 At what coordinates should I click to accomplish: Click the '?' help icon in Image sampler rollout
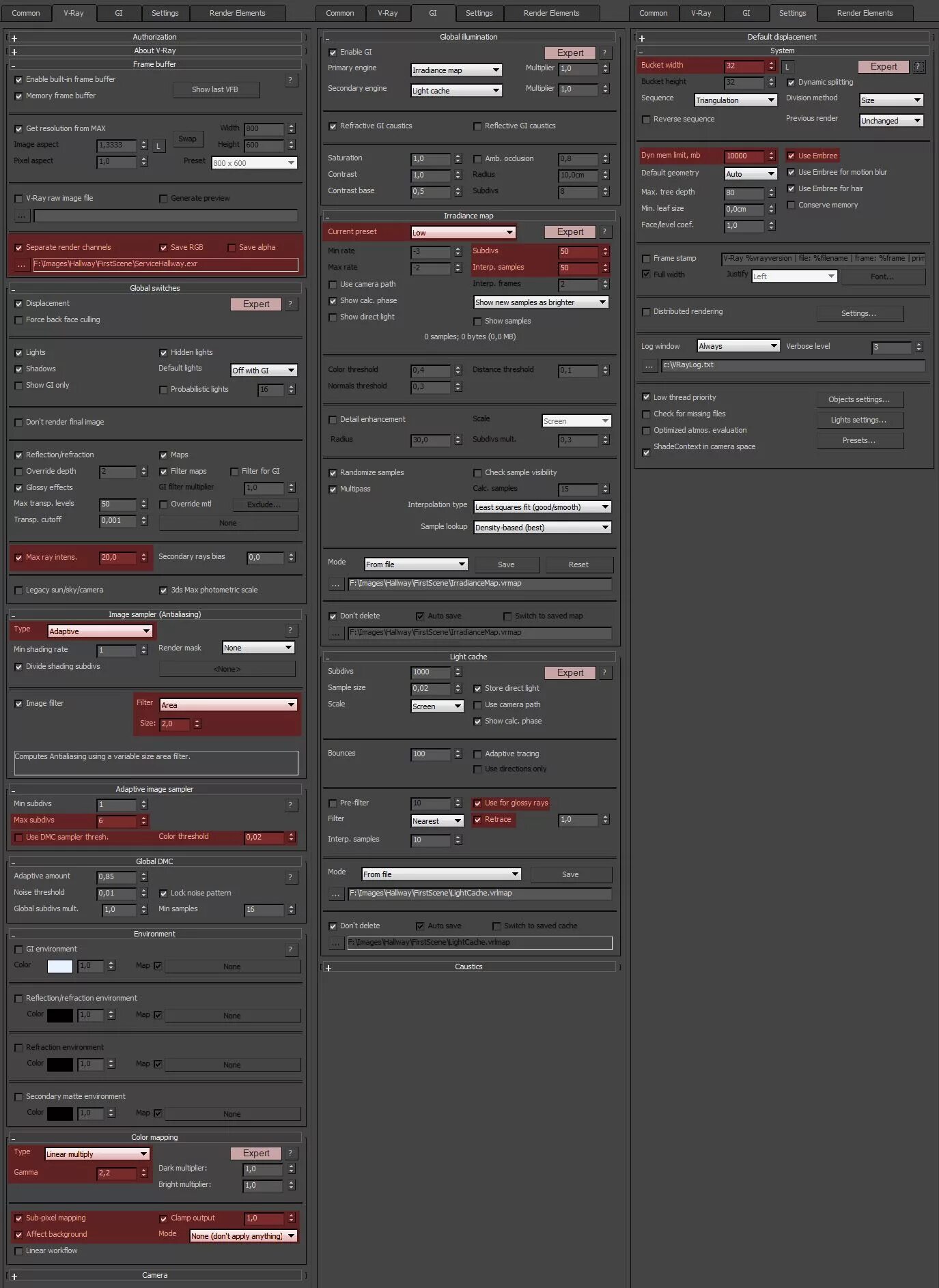[x=290, y=630]
